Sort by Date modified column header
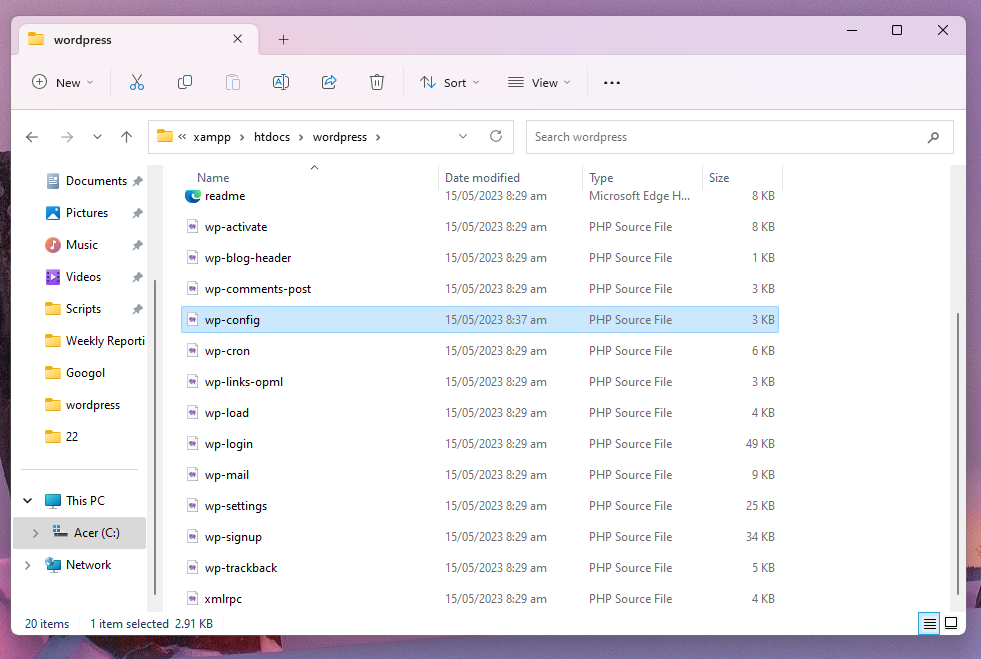 point(482,178)
